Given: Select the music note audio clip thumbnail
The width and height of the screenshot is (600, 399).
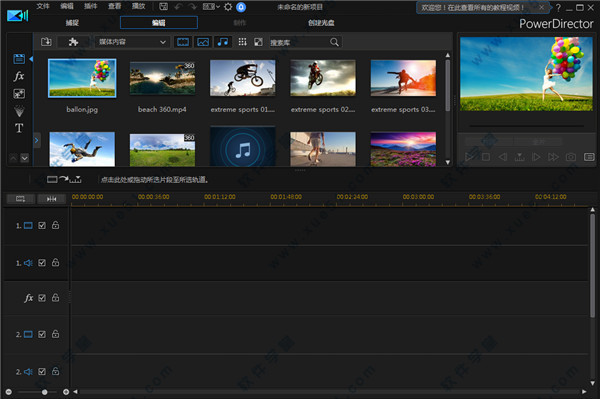Looking at the screenshot, I should (243, 147).
